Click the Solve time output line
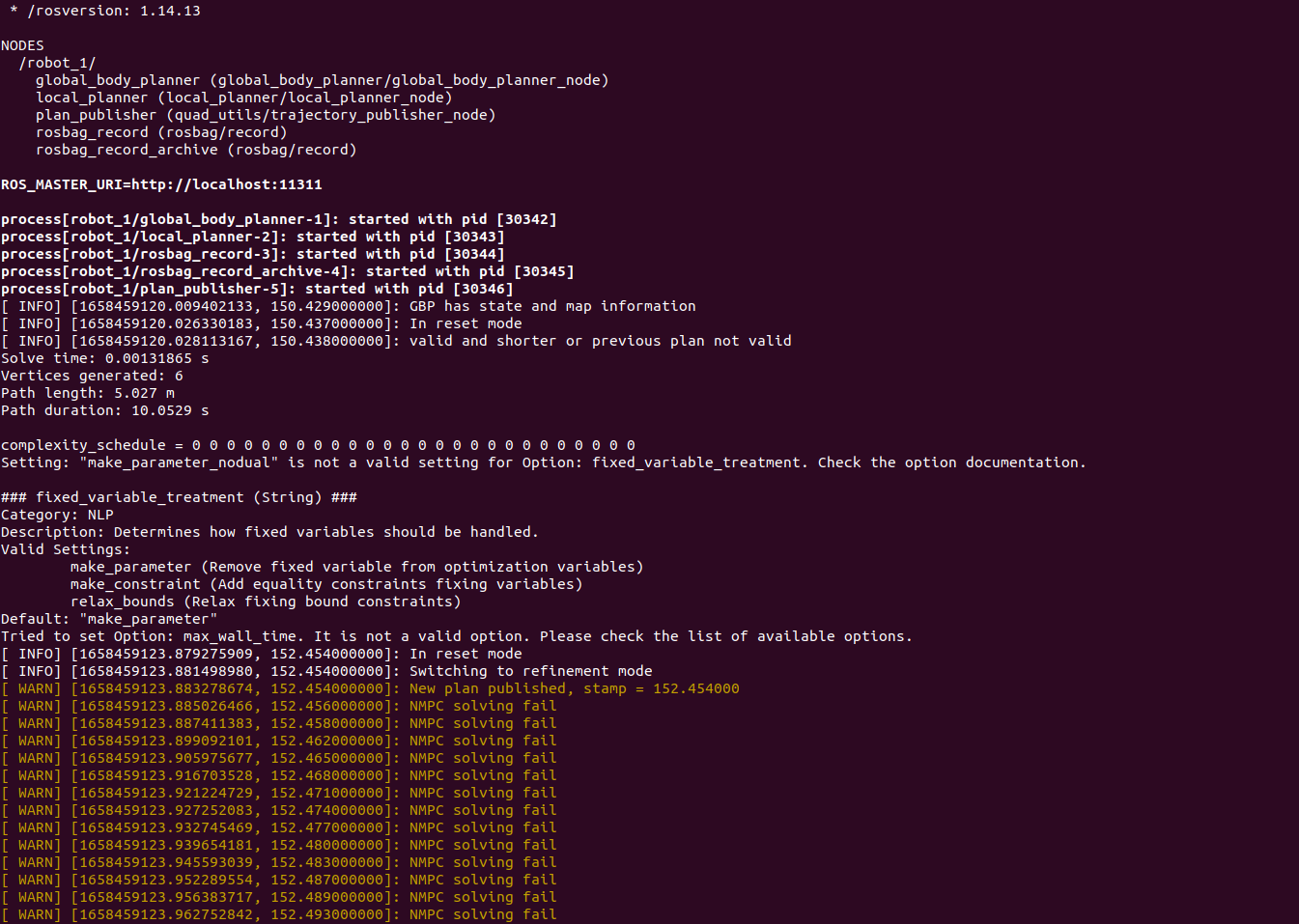The image size is (1299, 924). 104,357
